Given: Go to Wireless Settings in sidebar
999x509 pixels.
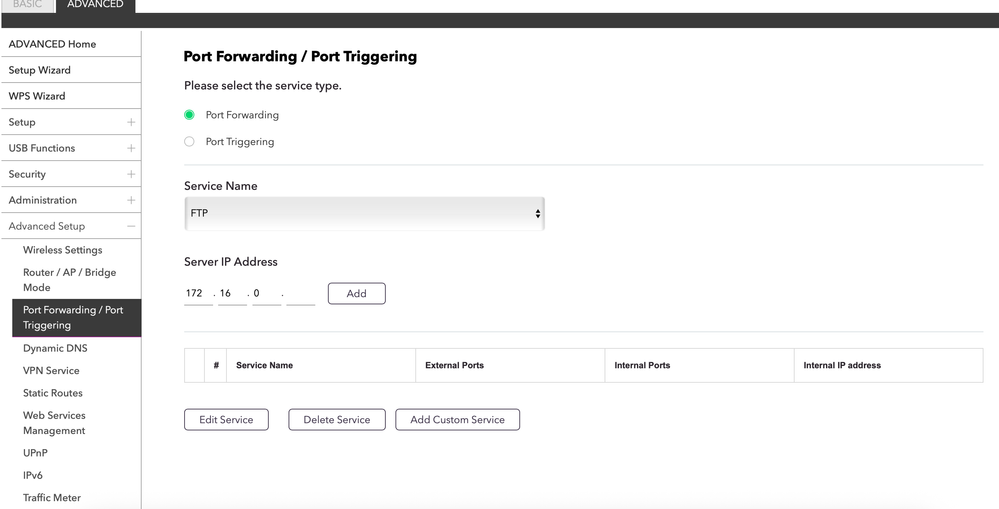Looking at the screenshot, I should click(62, 250).
